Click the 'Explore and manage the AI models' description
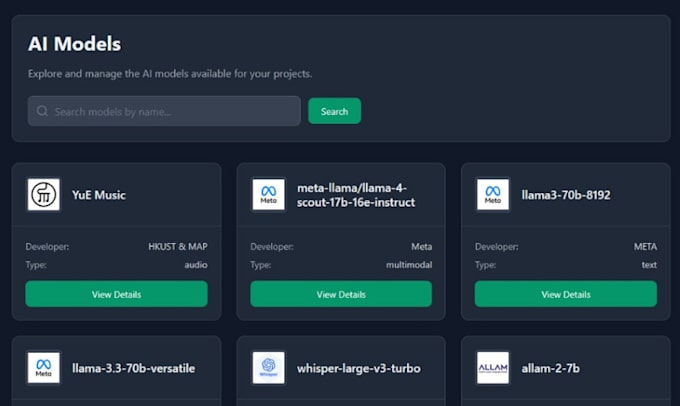 click(x=170, y=74)
